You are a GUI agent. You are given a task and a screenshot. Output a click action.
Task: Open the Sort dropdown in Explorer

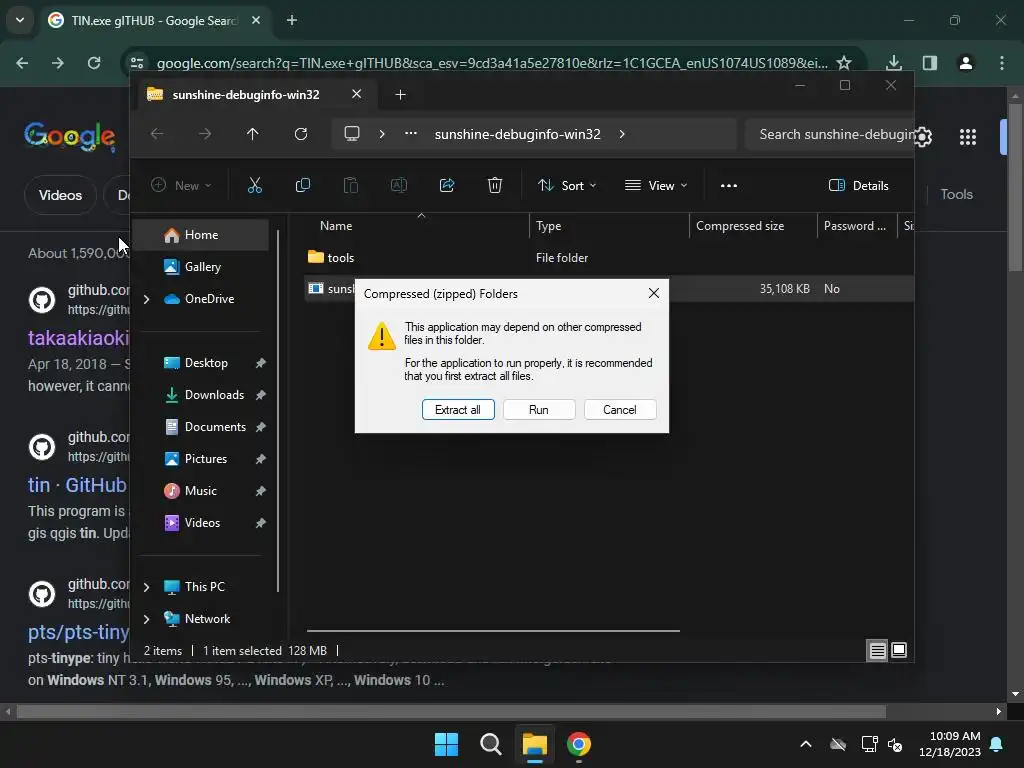click(567, 185)
